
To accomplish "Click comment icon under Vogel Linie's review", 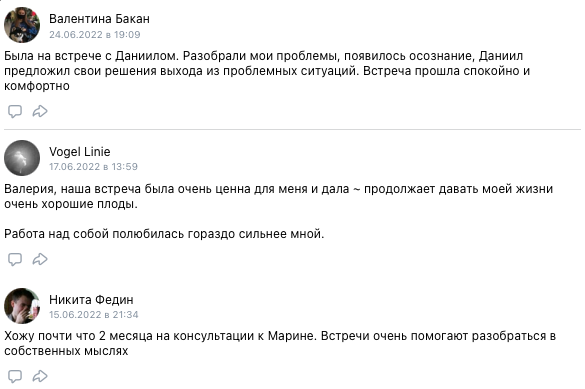I will click(x=15, y=259).
